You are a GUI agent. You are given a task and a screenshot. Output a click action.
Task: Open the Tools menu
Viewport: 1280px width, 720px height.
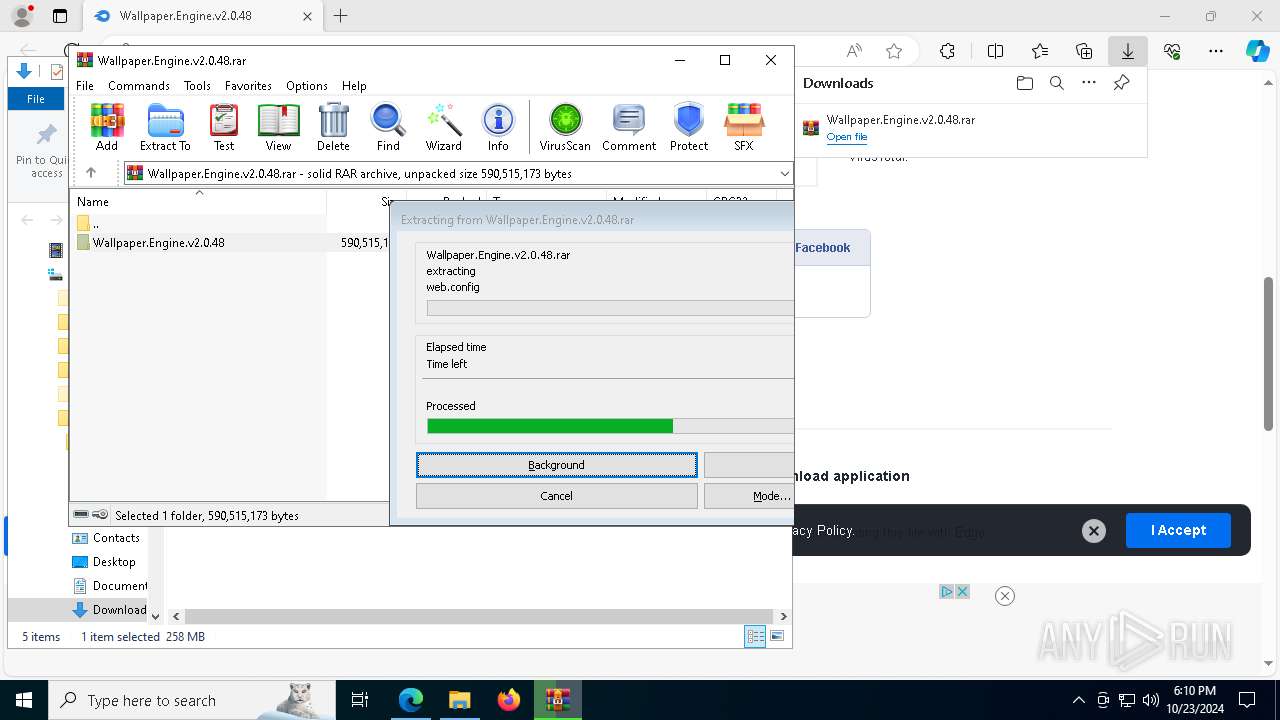tap(197, 86)
